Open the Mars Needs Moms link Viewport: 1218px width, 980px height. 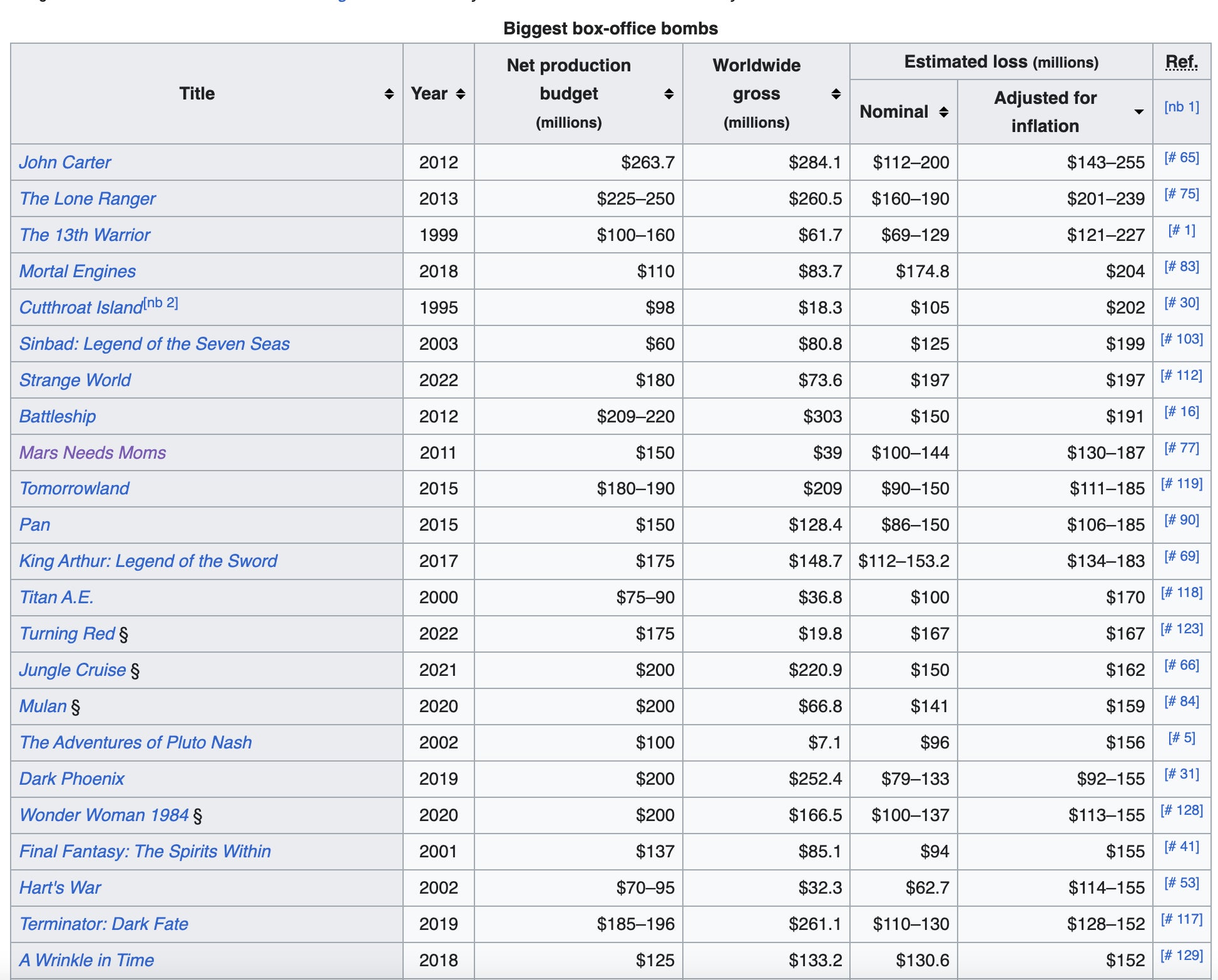93,452
